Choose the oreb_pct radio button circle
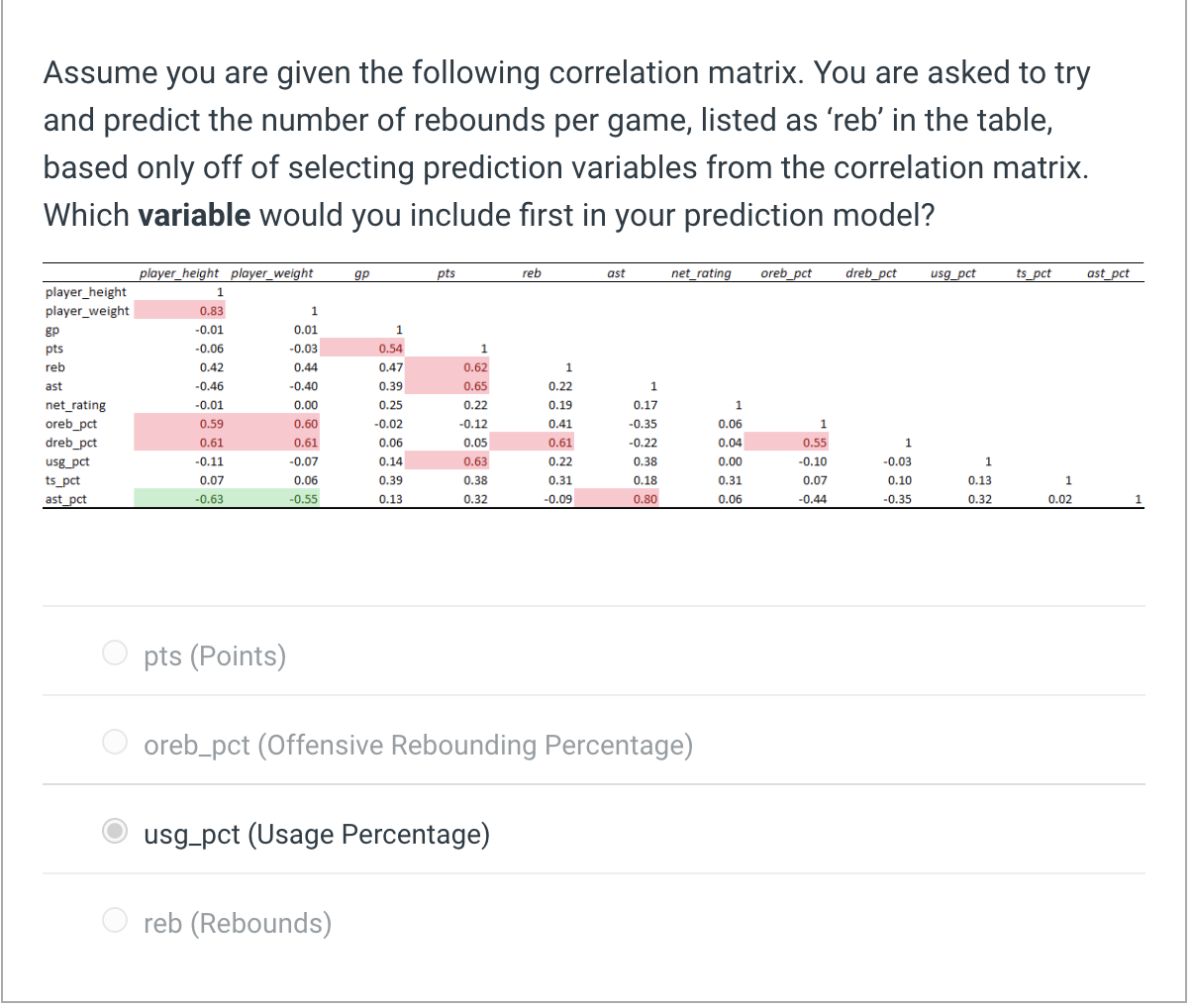This screenshot has width=1194, height=1008. (x=116, y=743)
